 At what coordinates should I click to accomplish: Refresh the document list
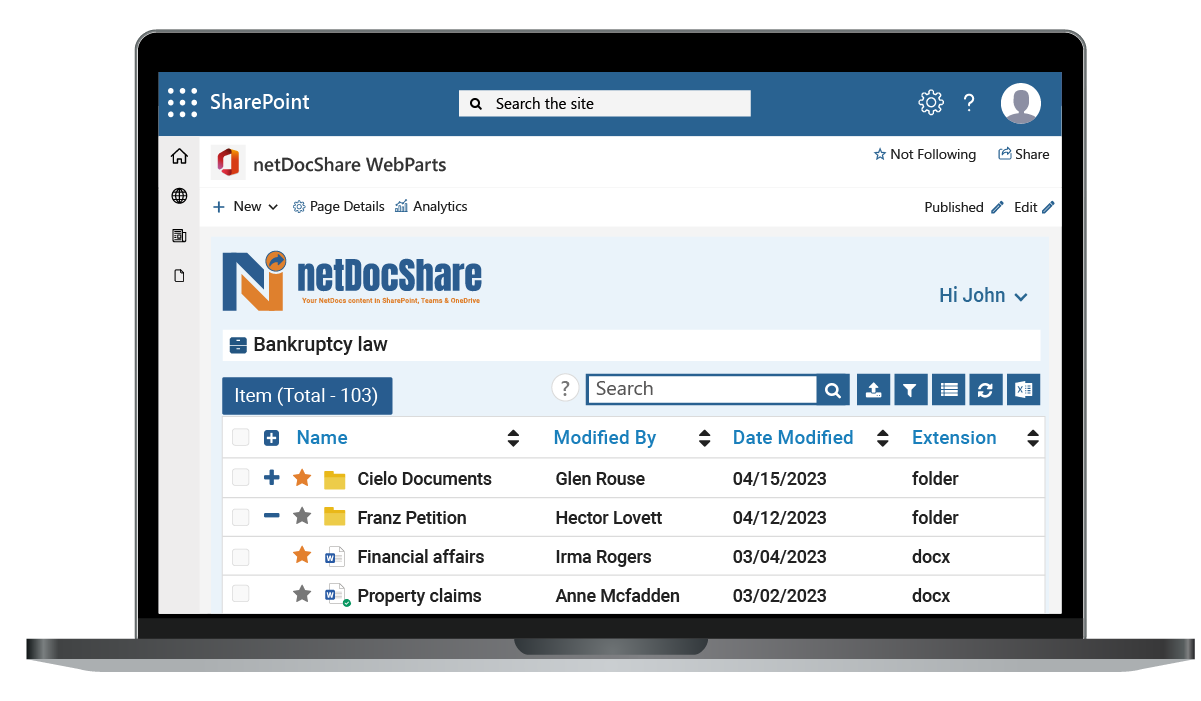coord(985,390)
